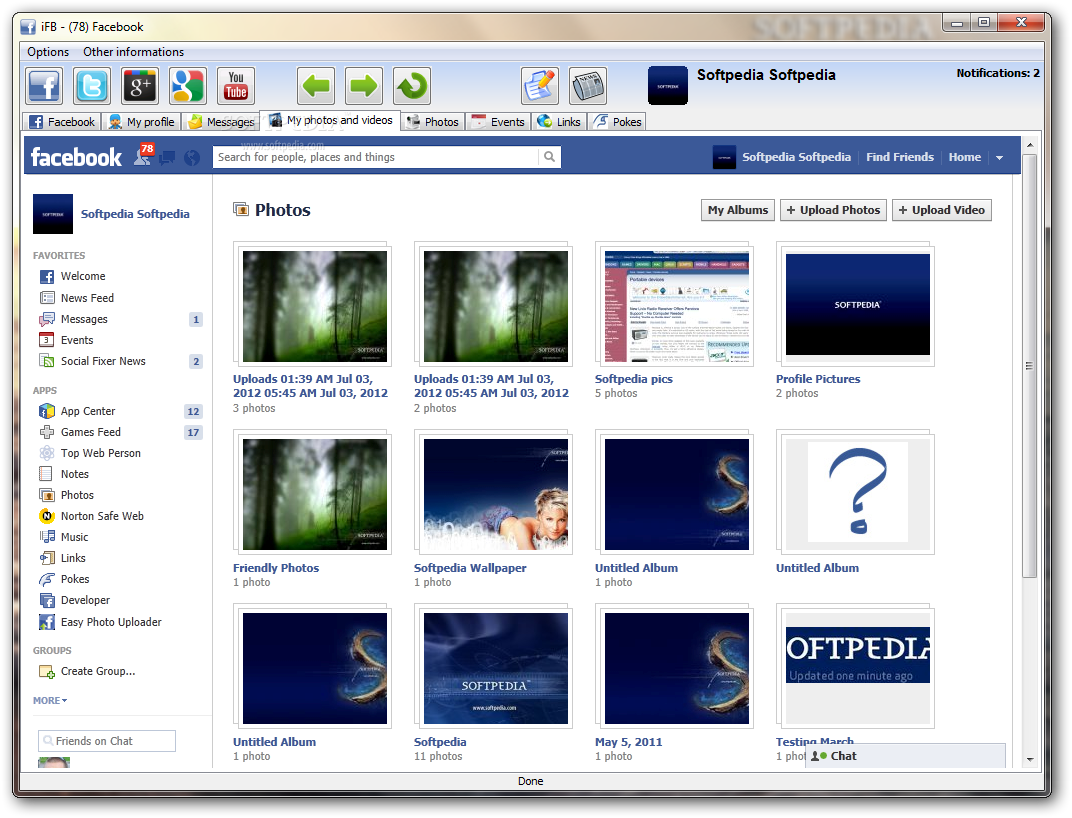This screenshot has height=818, width=1072.
Task: Switch to the Events tab
Action: (x=498, y=122)
